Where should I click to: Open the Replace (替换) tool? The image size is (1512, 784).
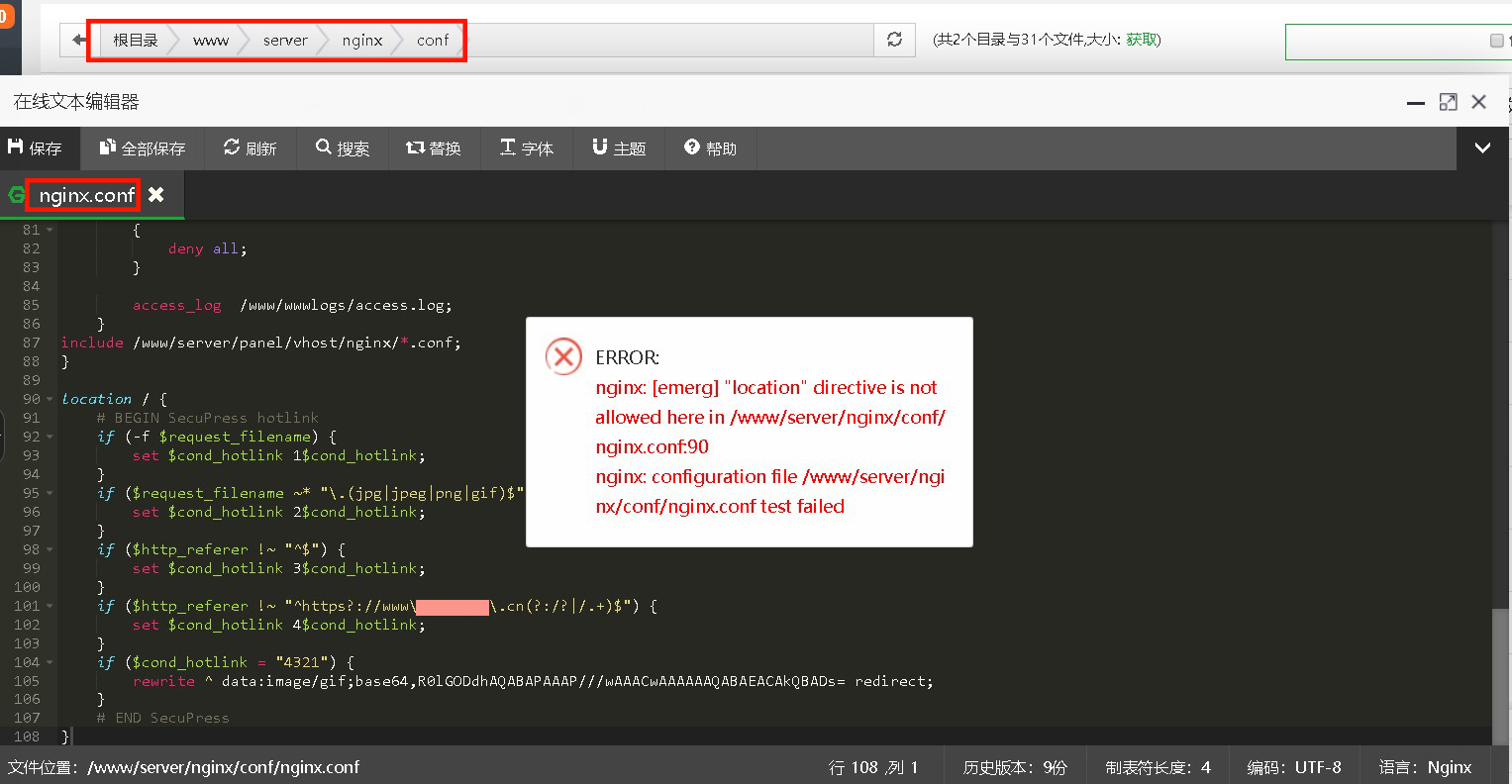[434, 148]
